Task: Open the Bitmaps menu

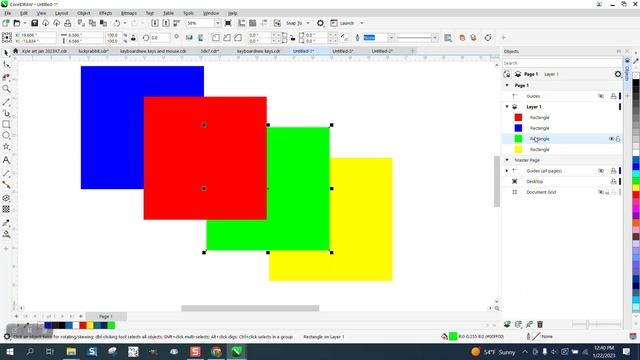Action: coord(129,13)
